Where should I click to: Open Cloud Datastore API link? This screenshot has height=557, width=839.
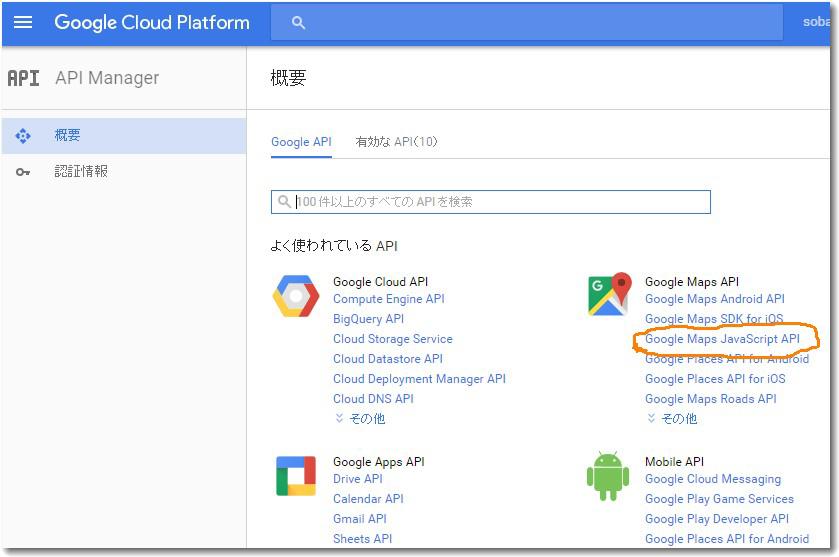[388, 359]
